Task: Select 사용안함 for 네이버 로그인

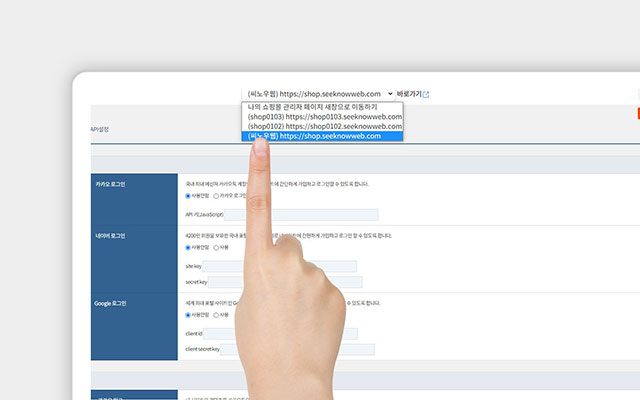Action: (x=188, y=247)
